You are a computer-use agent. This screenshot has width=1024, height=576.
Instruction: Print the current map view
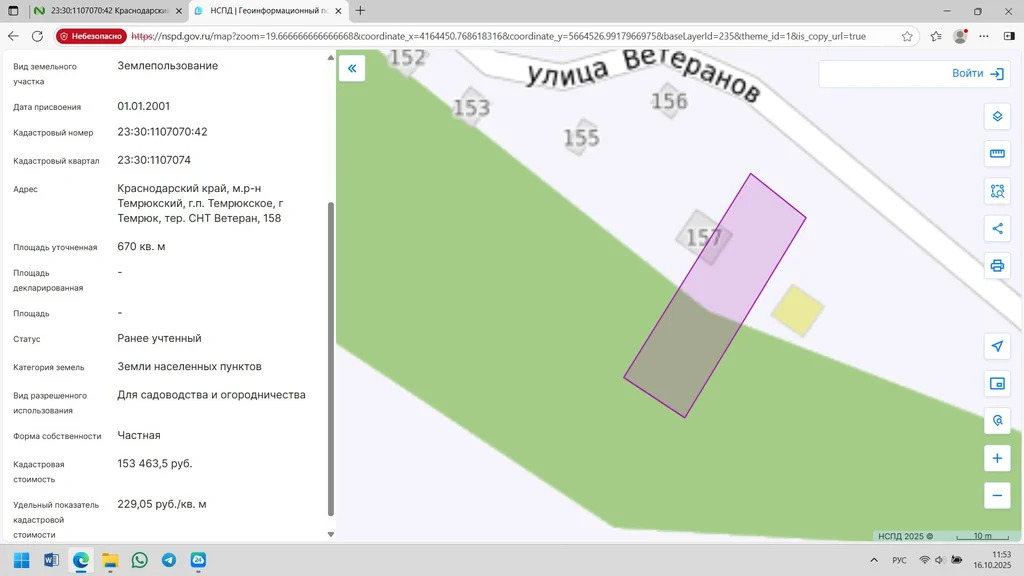[996, 265]
